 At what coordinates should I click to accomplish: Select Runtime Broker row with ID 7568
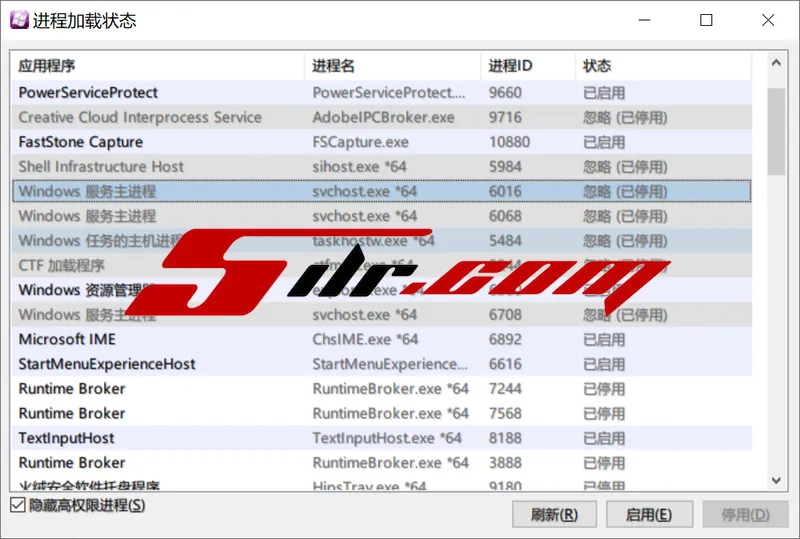point(381,413)
